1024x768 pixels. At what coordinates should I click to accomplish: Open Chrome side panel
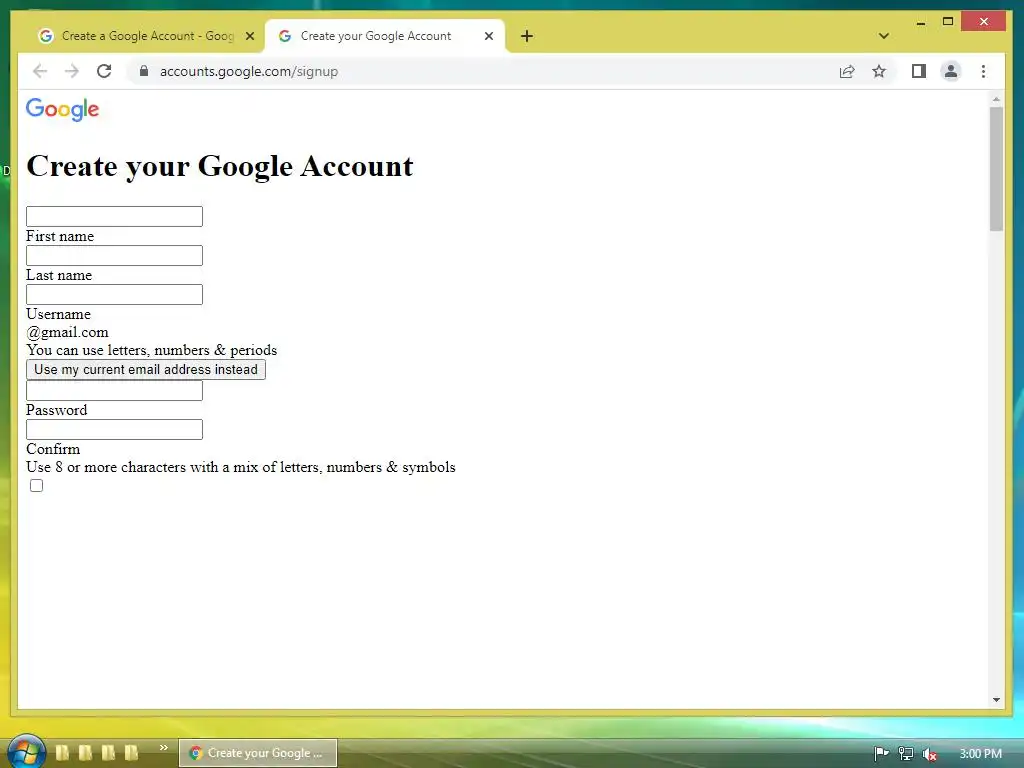point(919,71)
